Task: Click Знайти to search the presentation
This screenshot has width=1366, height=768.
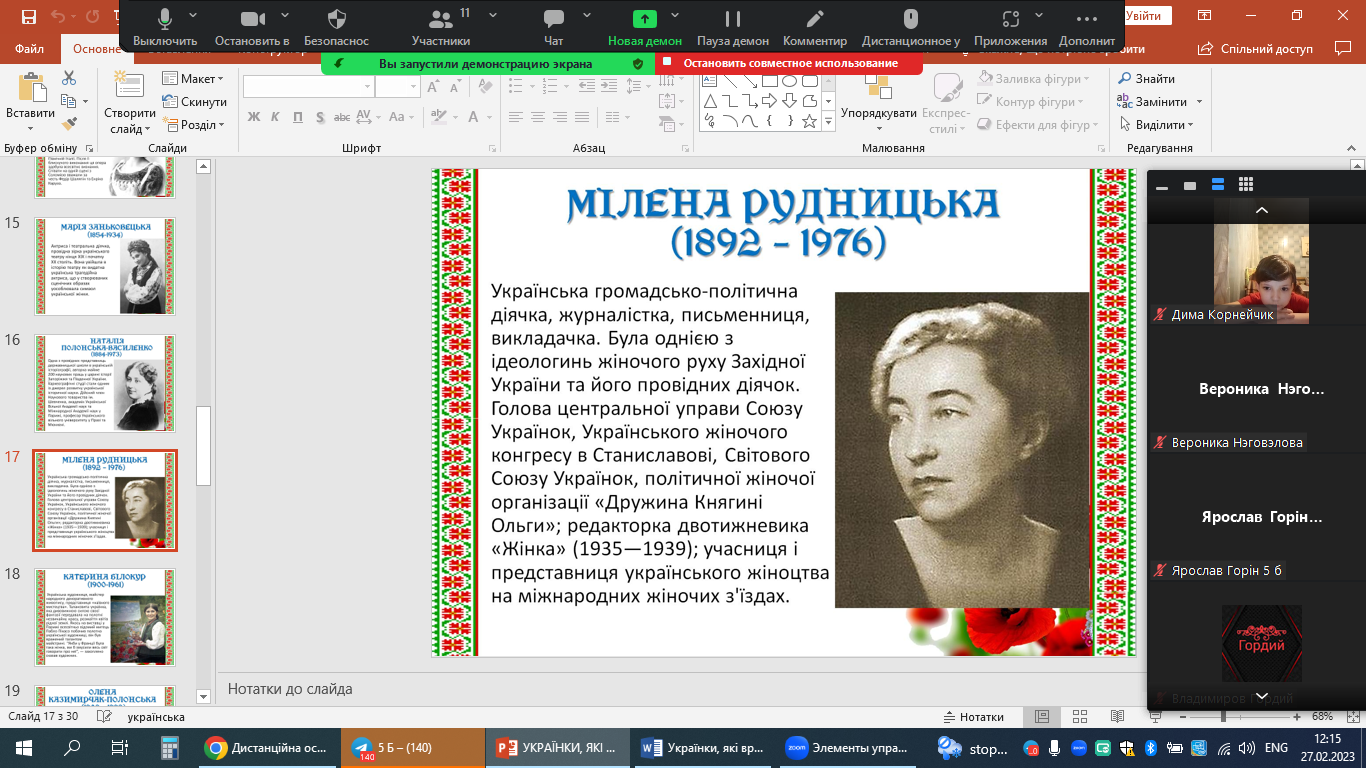Action: (1146, 79)
